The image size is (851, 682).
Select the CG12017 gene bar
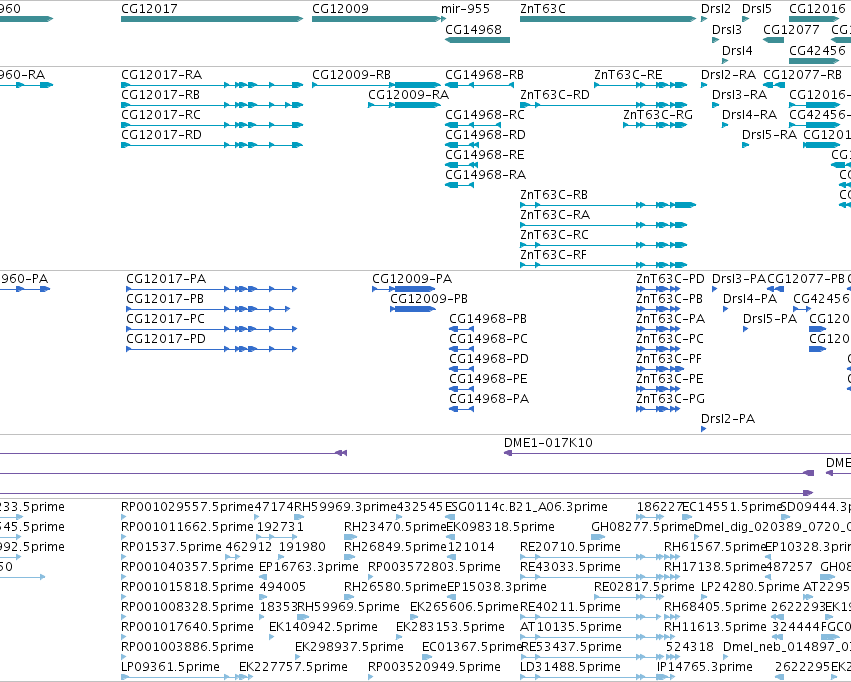click(212, 19)
